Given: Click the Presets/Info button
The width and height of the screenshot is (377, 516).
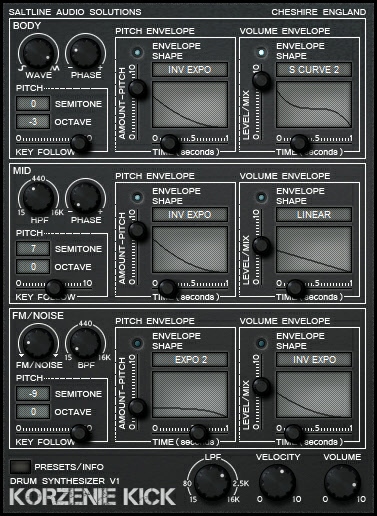Looking at the screenshot, I should (x=20, y=467).
